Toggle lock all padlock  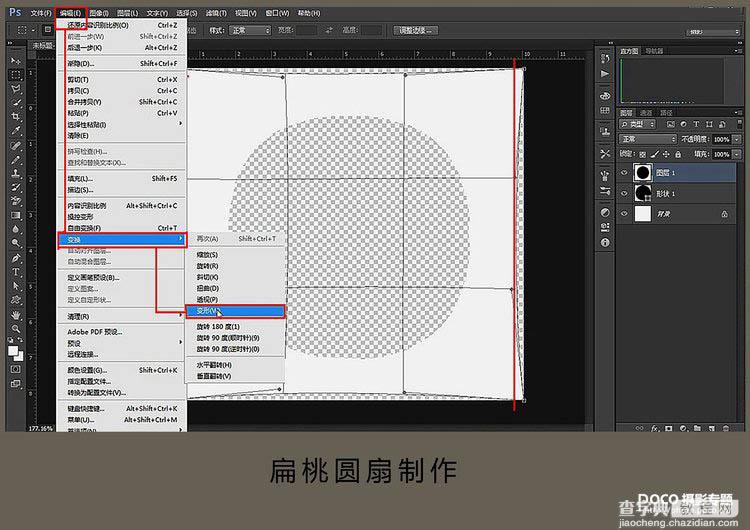point(678,154)
